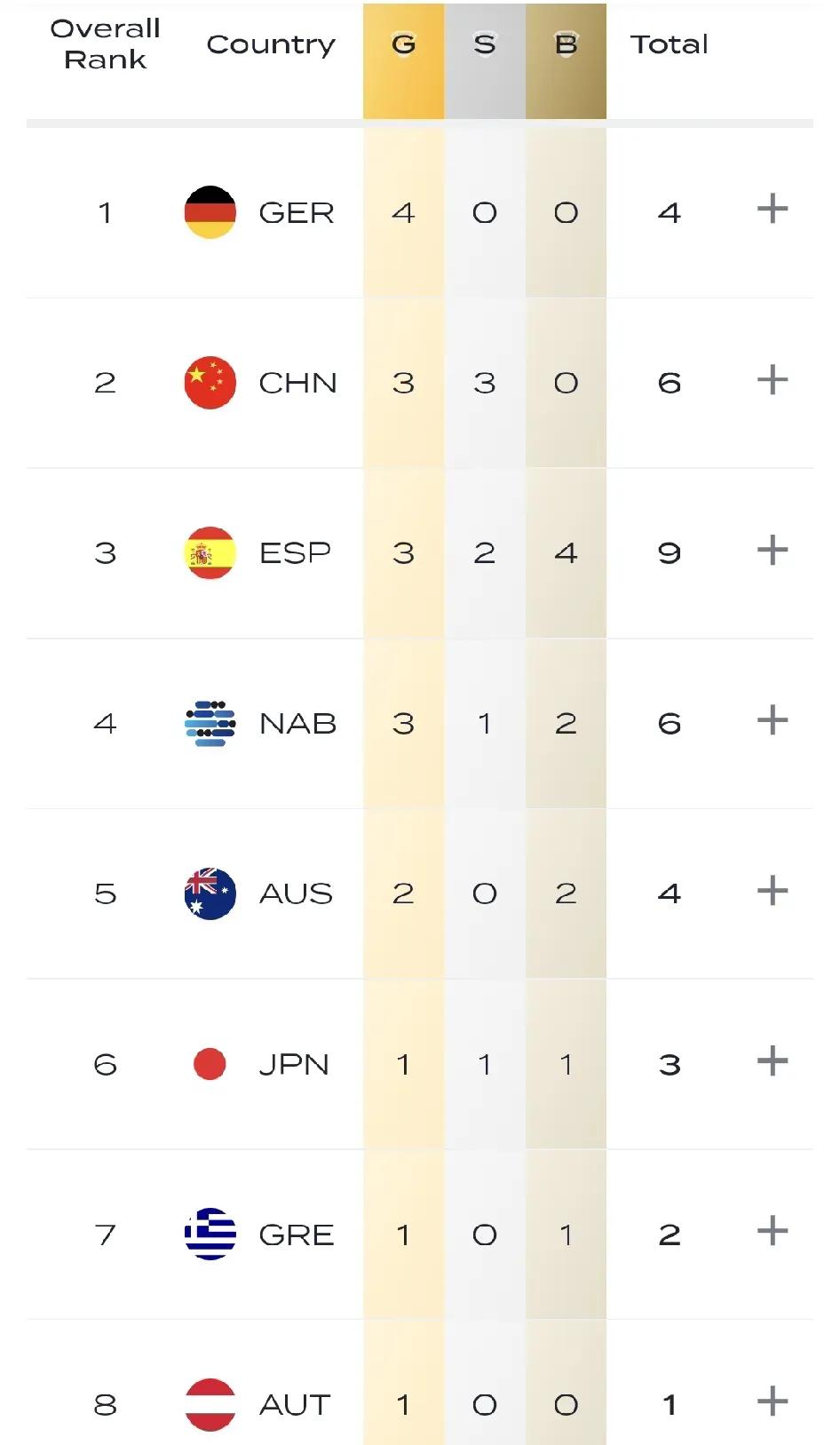The height and width of the screenshot is (1445, 840).
Task: Click the Germany flag icon
Action: tap(210, 212)
